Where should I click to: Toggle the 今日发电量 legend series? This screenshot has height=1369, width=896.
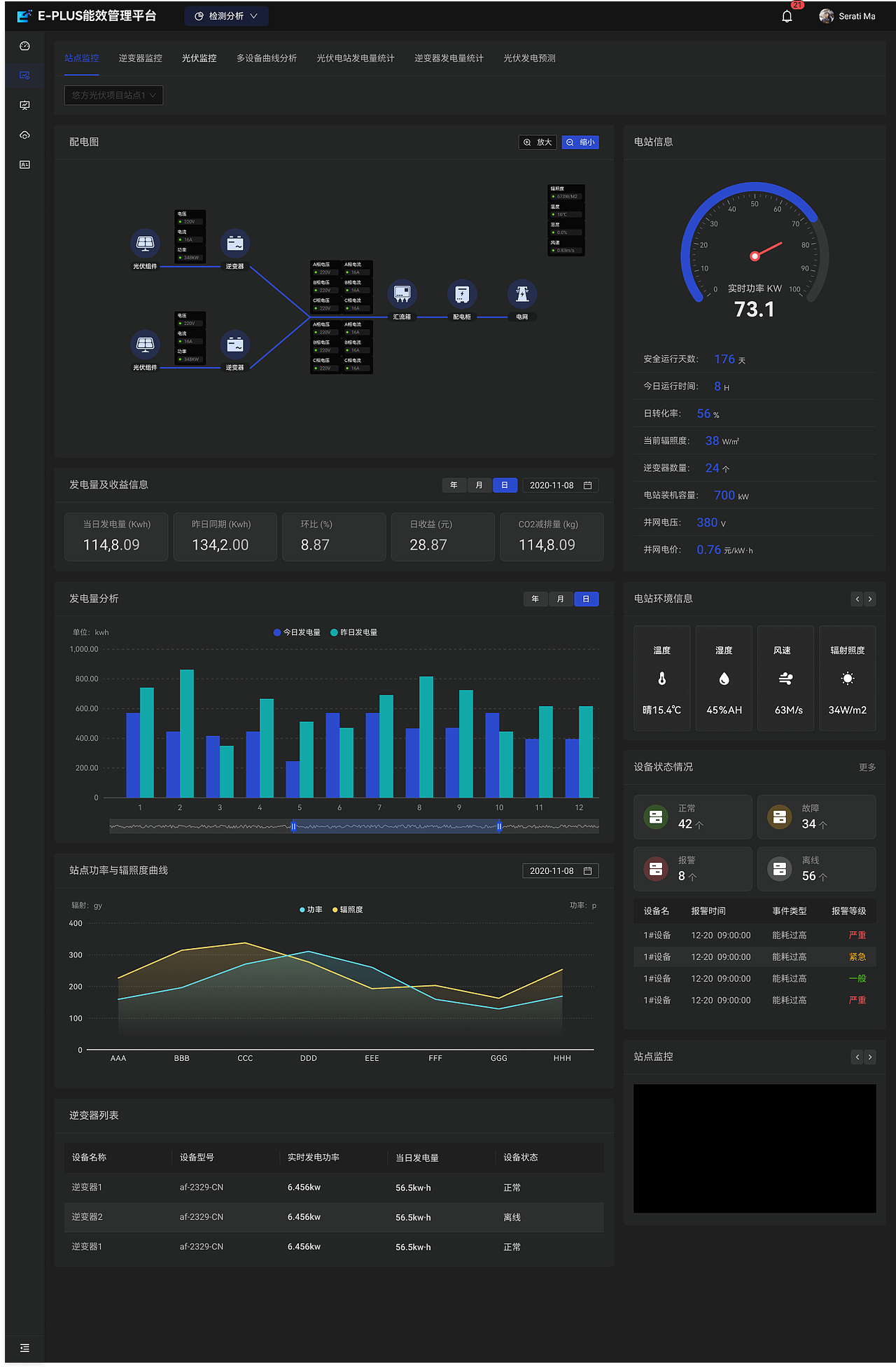pos(297,632)
